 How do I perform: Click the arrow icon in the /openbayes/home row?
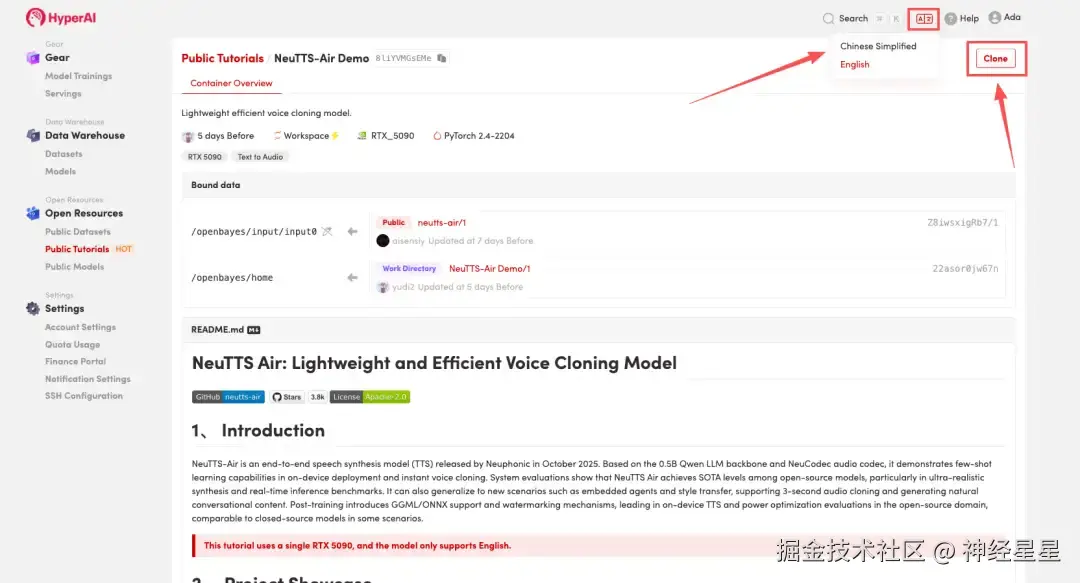(x=352, y=278)
